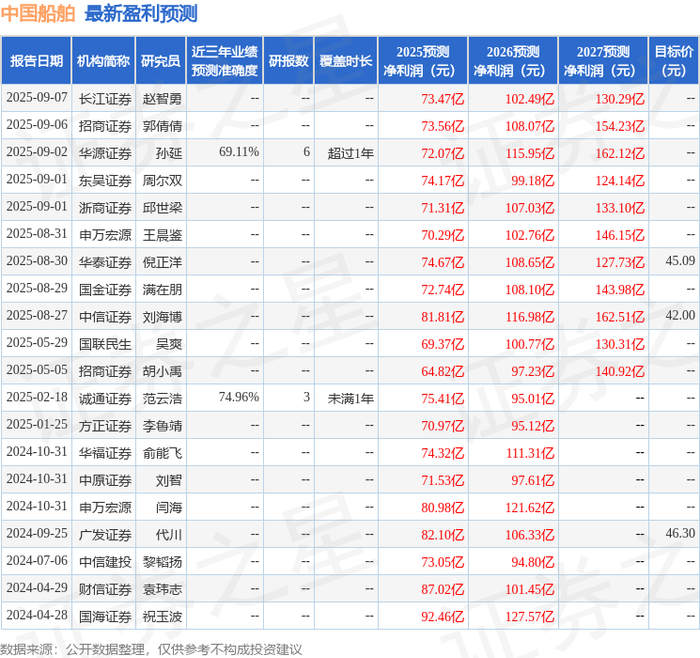Click the 机构简称 column header

pyautogui.click(x=103, y=61)
